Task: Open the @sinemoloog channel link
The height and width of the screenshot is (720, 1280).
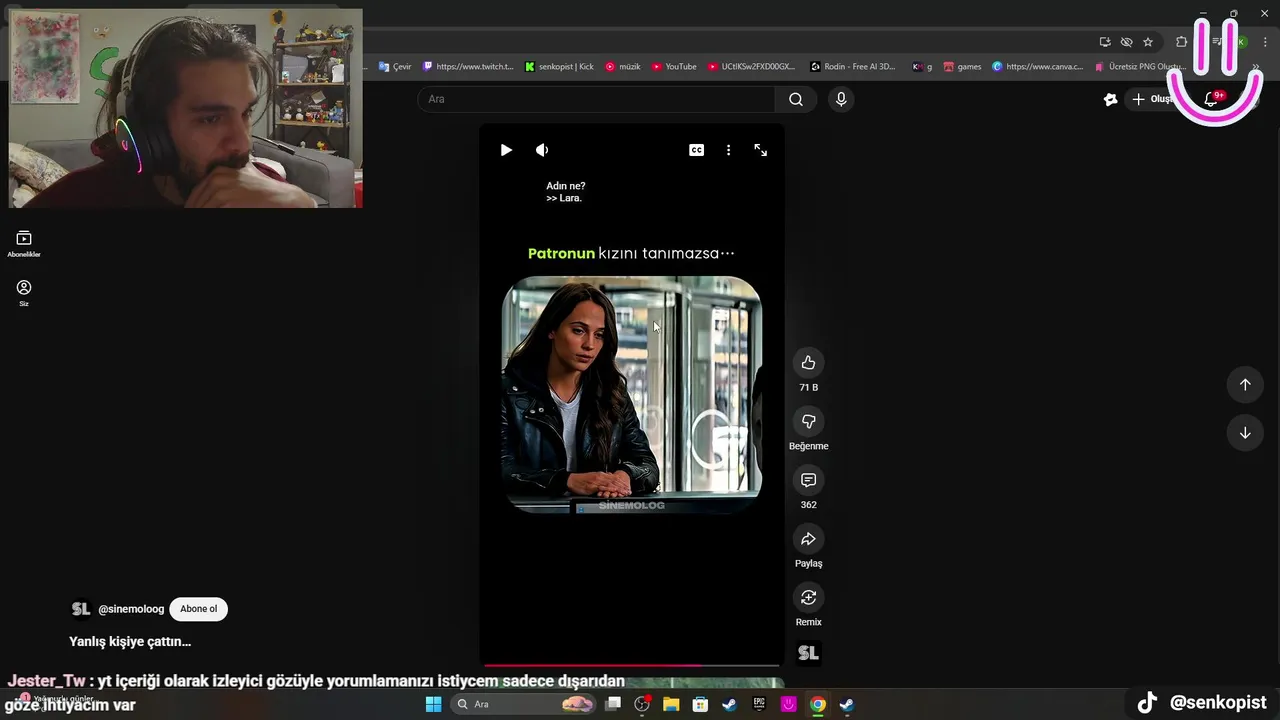Action: tap(131, 609)
